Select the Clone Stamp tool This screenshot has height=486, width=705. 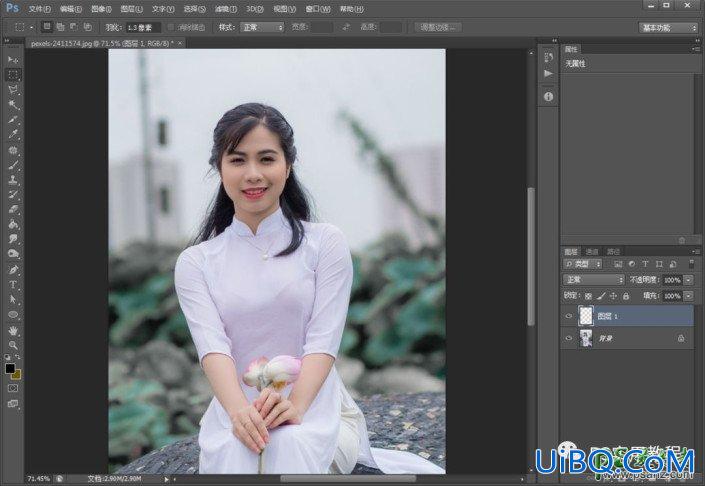(13, 180)
